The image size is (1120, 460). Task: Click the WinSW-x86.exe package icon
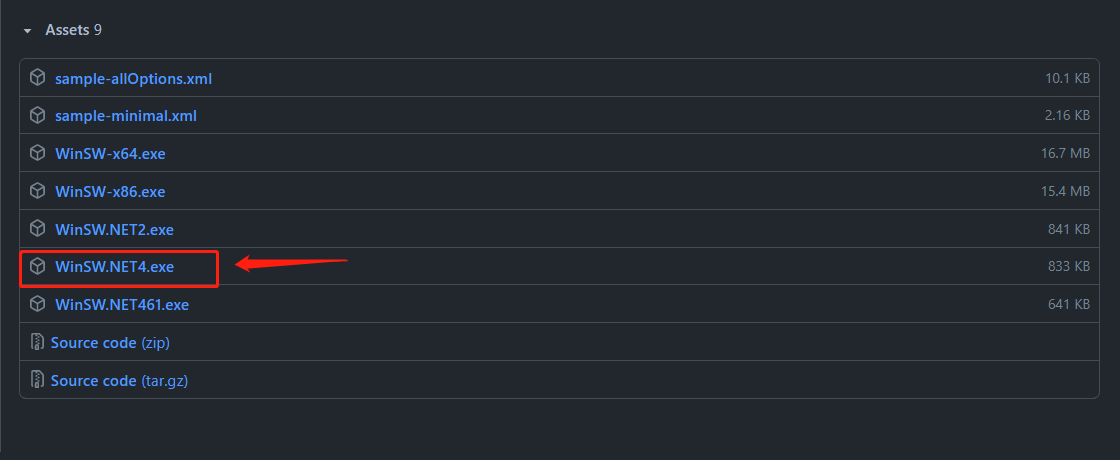click(37, 191)
